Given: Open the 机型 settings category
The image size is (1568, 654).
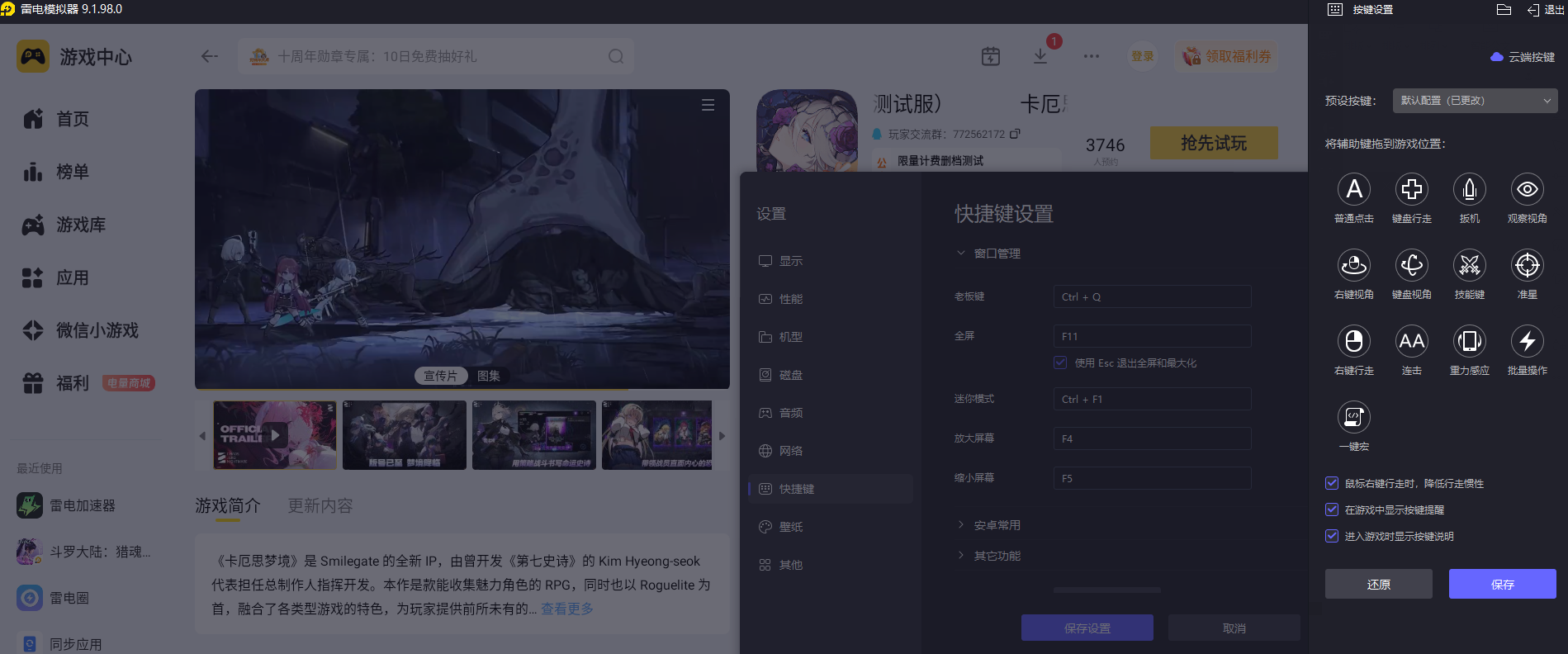Looking at the screenshot, I should coord(830,337).
